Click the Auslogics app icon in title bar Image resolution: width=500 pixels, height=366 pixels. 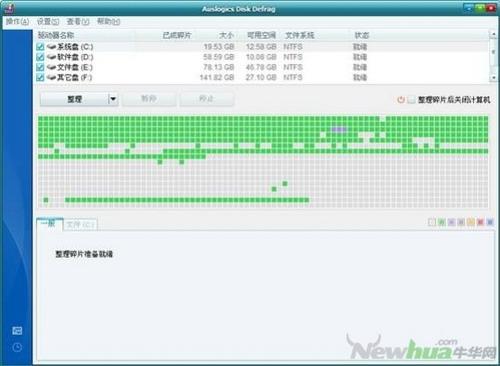[x=9, y=8]
